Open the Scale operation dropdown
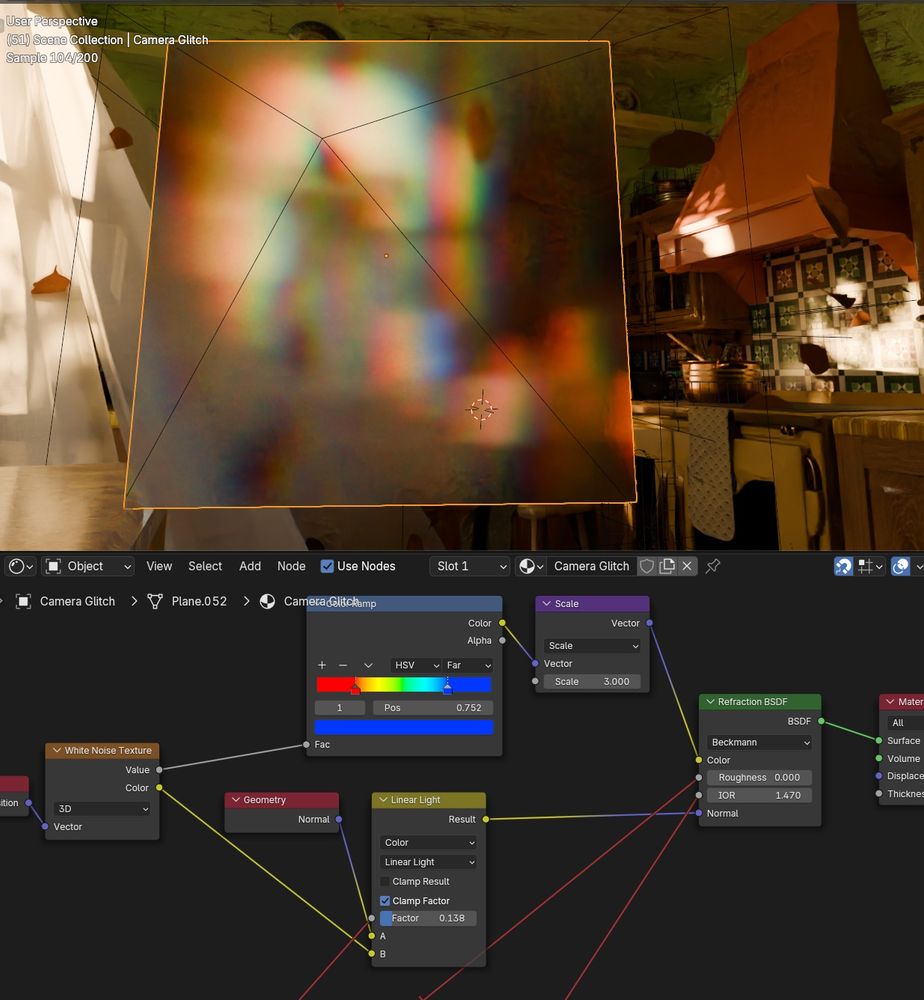 click(x=592, y=646)
